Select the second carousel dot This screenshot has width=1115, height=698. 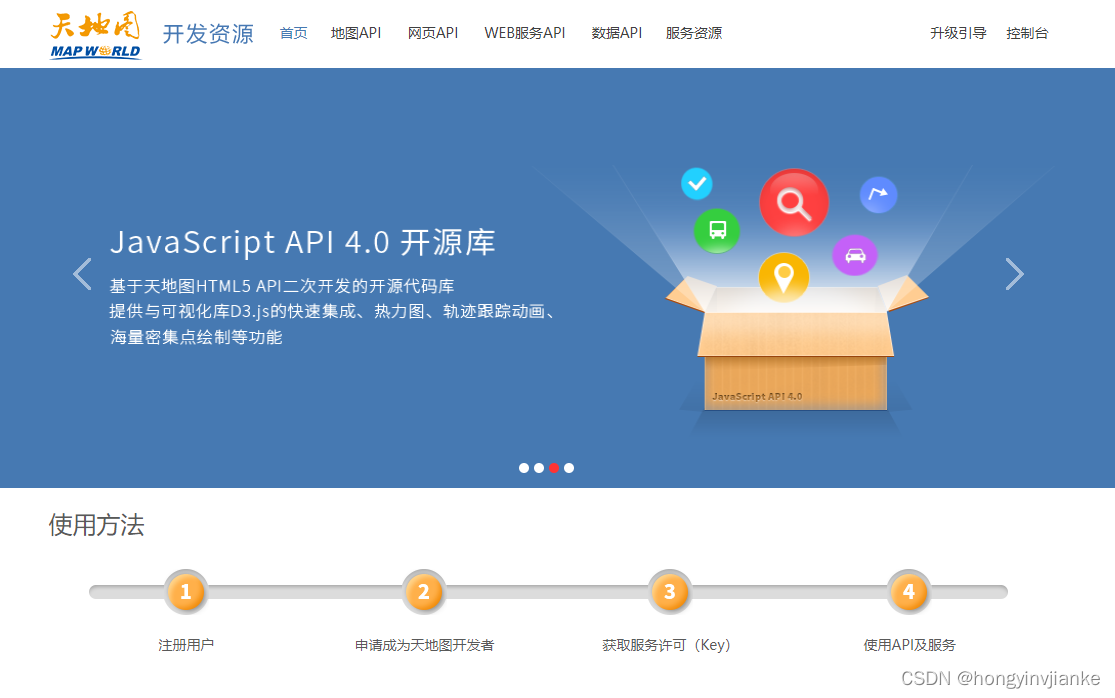point(539,468)
